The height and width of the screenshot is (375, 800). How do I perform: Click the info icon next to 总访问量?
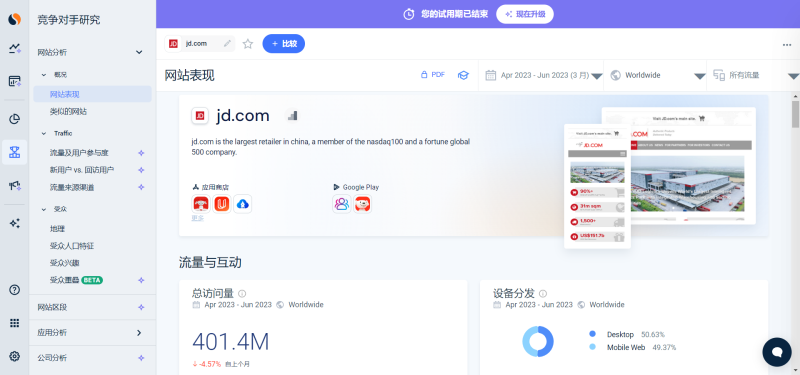[x=242, y=293]
